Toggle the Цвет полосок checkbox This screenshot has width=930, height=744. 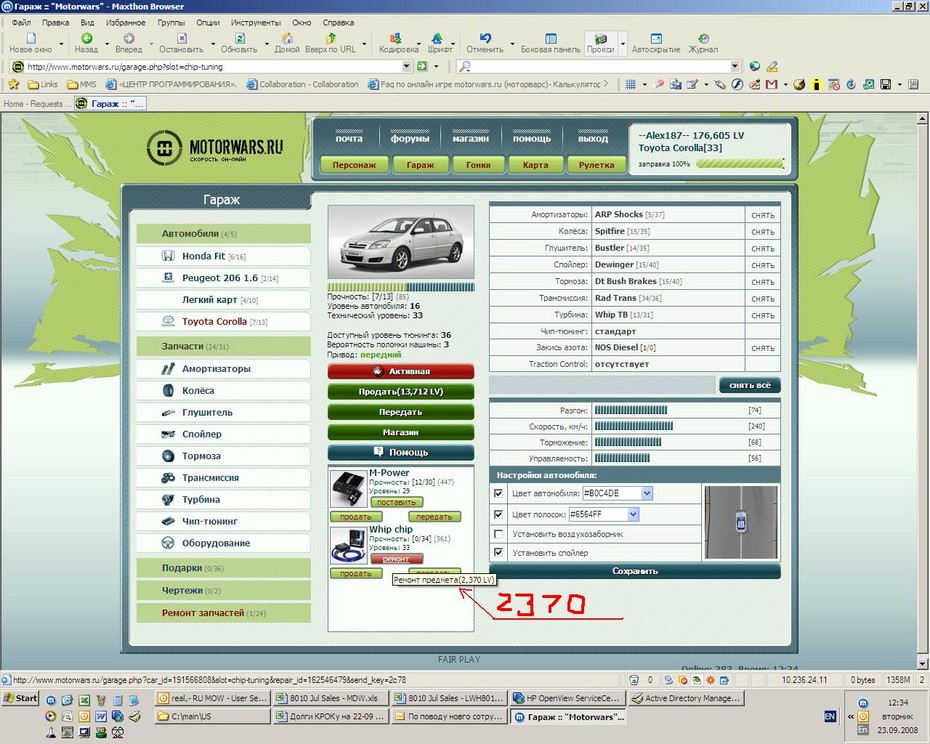coord(499,514)
